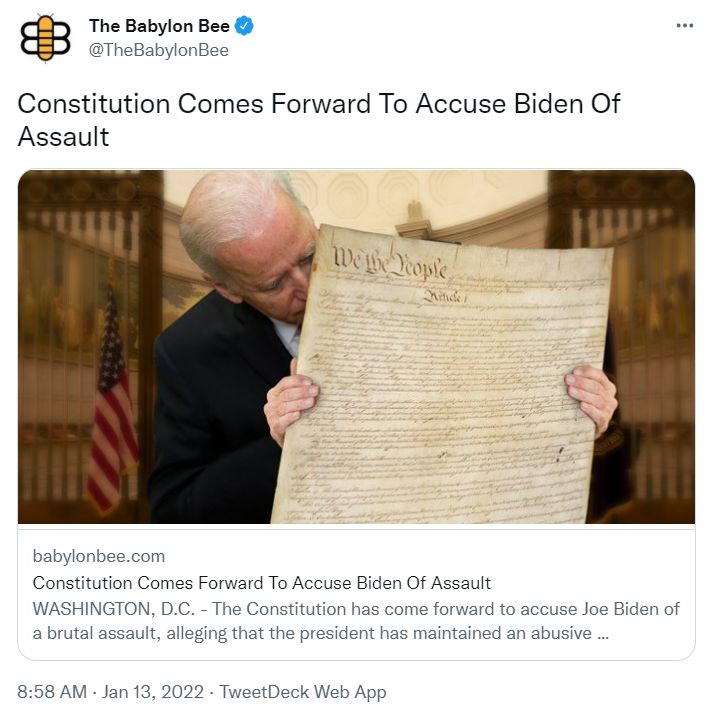Open the three-dot tweet options menu
The image size is (714, 709).
tap(684, 26)
